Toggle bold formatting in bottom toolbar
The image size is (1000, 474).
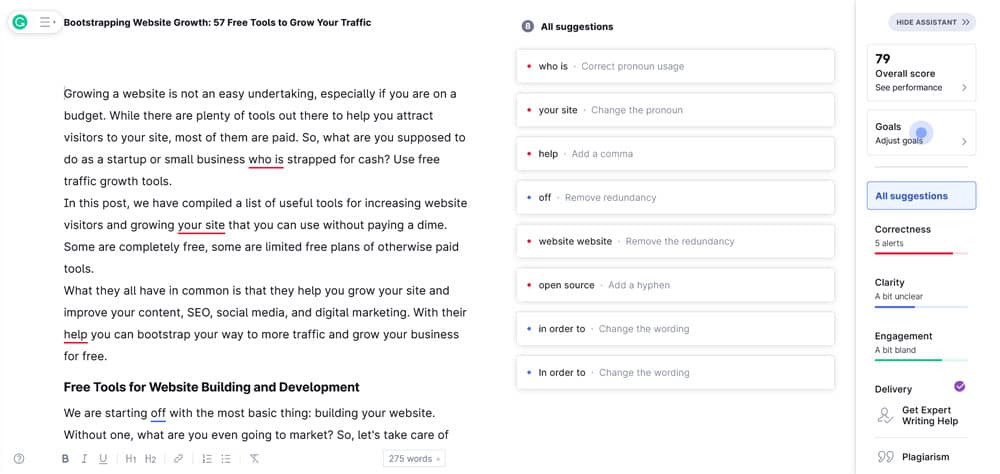[x=65, y=459]
